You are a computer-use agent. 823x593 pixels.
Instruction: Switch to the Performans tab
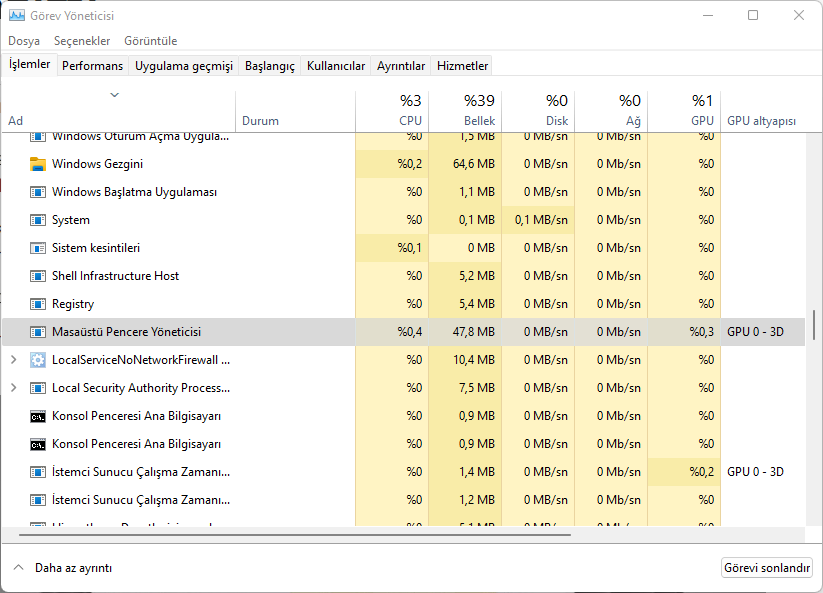click(x=92, y=66)
